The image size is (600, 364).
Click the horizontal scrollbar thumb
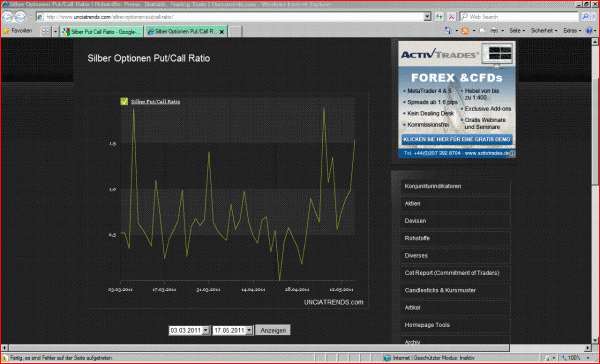(x=259, y=348)
